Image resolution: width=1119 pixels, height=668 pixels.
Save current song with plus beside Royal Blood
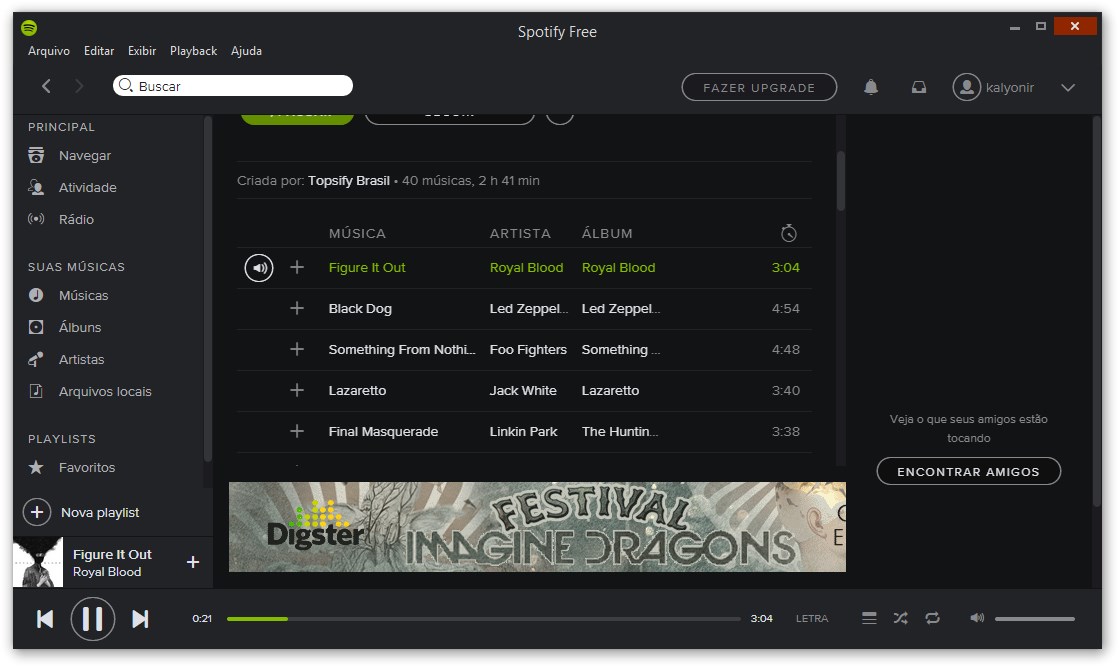(x=193, y=562)
